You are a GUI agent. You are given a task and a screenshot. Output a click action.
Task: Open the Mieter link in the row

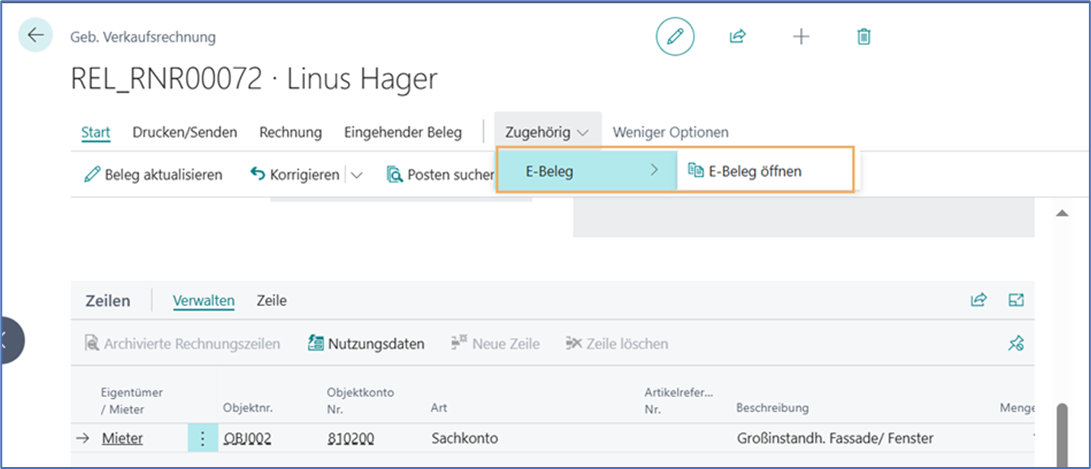122,438
